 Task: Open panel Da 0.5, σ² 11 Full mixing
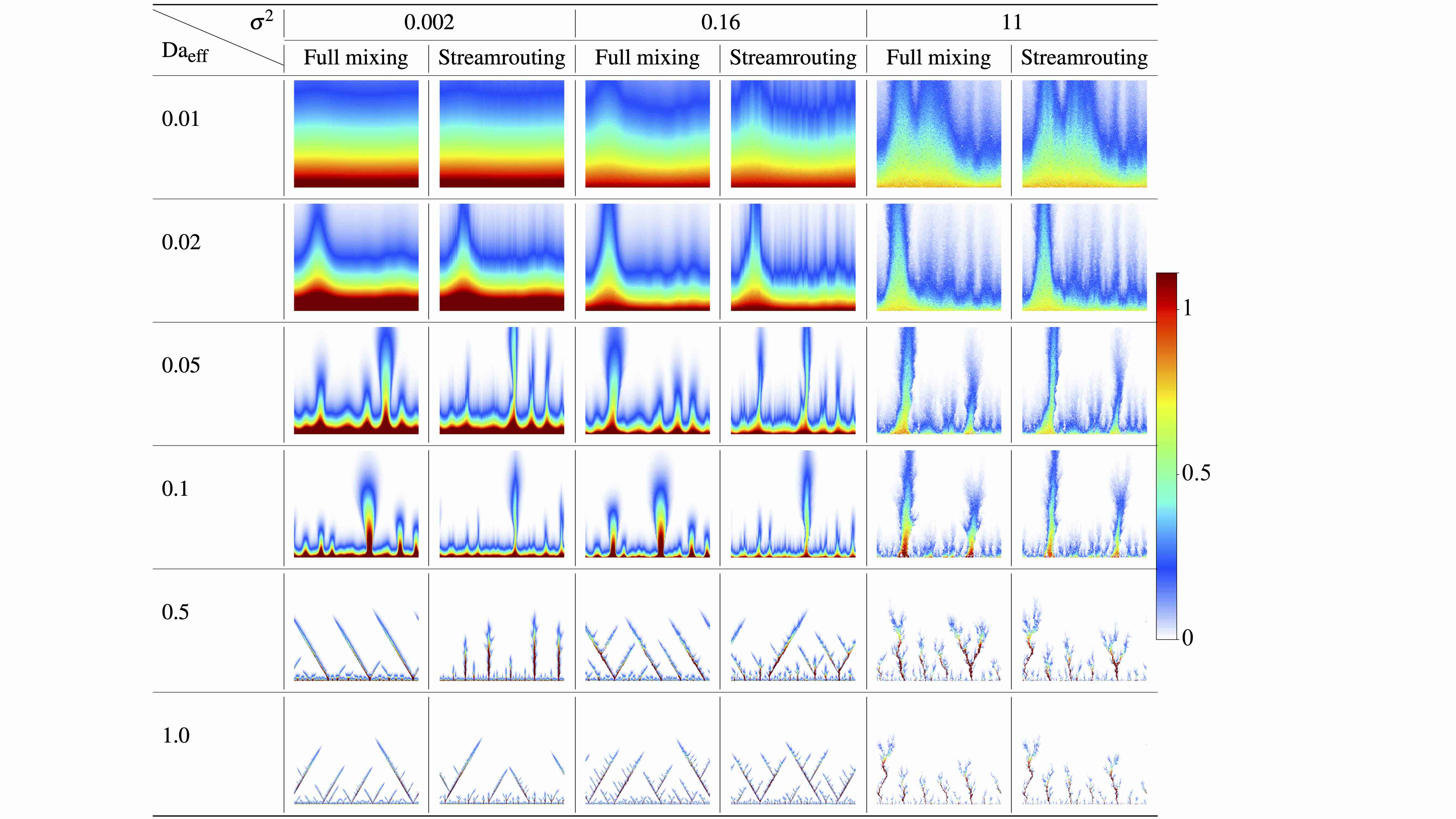(939, 627)
